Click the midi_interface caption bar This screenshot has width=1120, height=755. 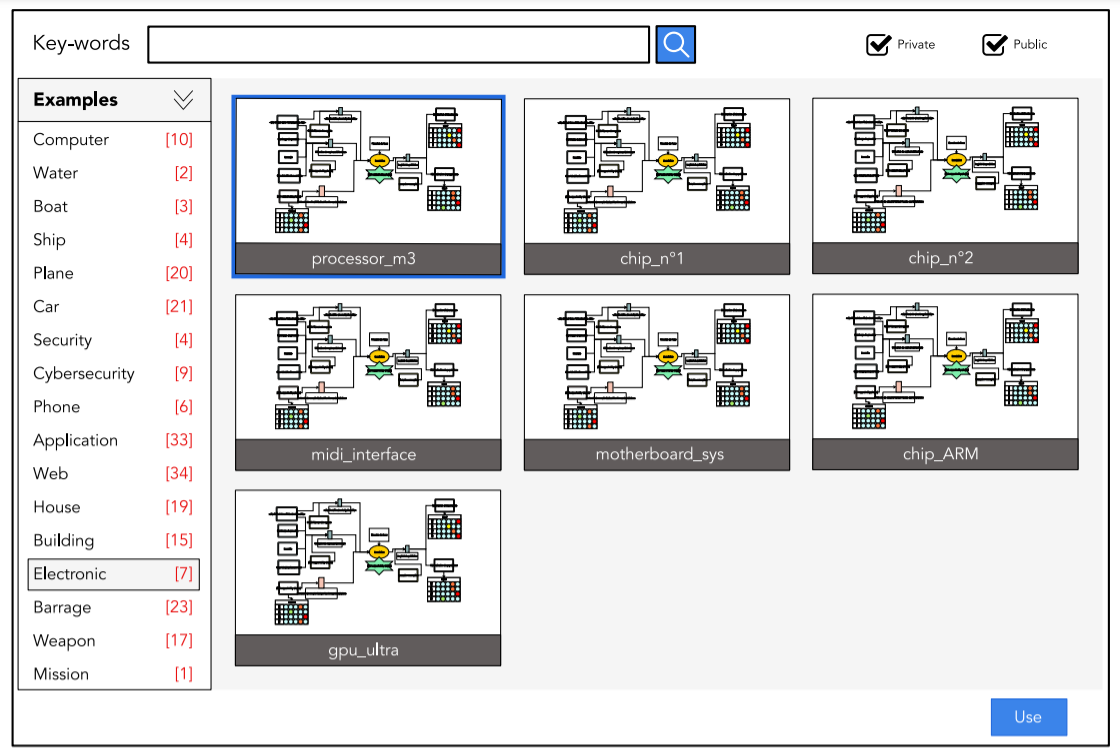coord(368,454)
